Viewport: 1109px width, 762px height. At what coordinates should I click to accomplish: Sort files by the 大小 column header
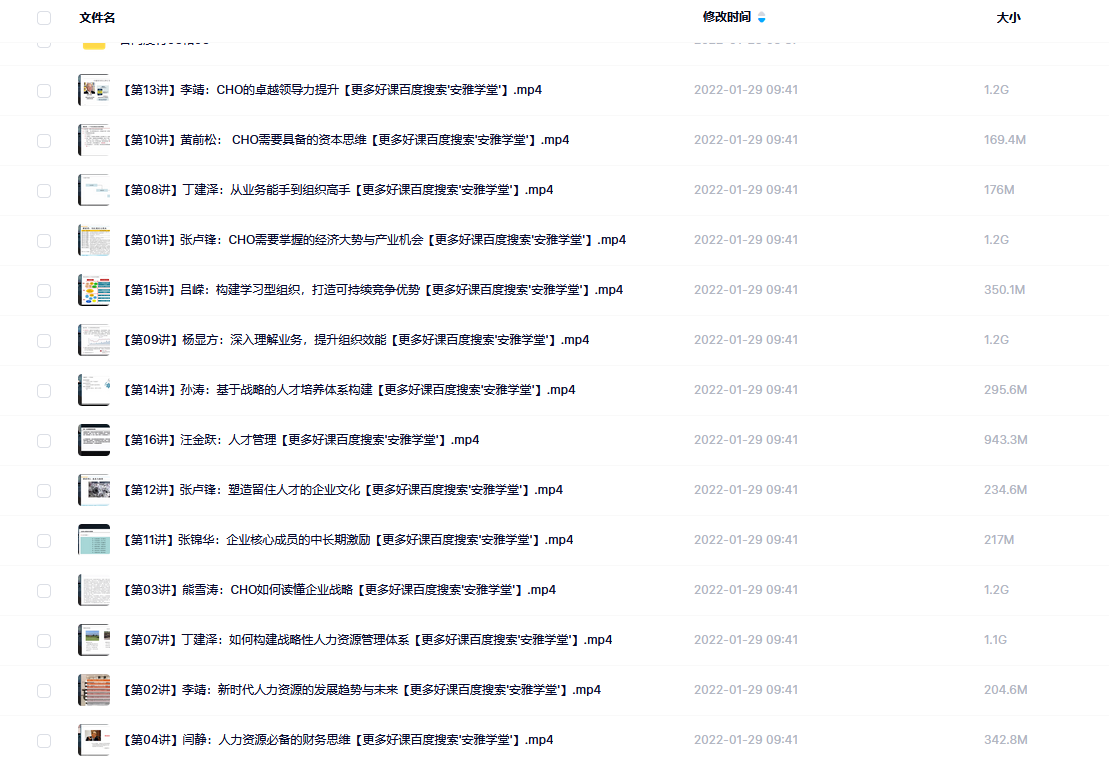point(1009,18)
